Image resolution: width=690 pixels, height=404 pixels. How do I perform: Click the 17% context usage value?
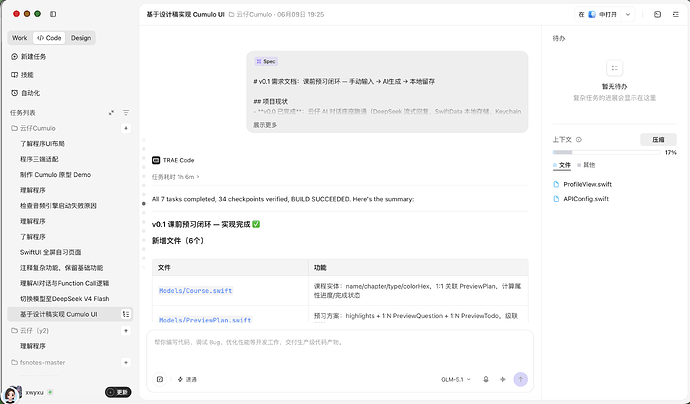point(671,152)
